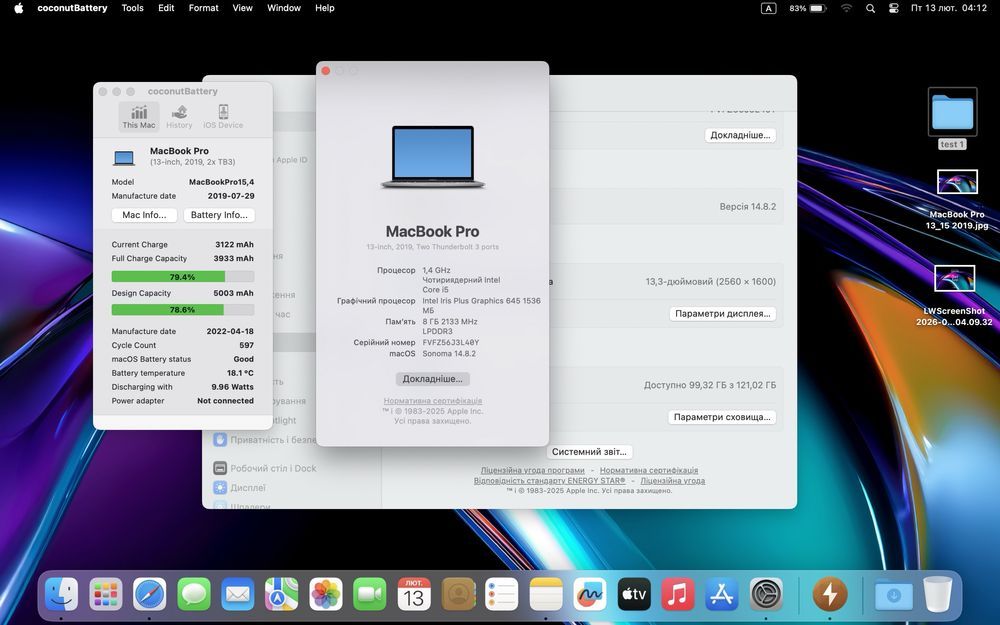Open Launchpad from the Dock
Image resolution: width=1000 pixels, height=625 pixels.
(105, 594)
